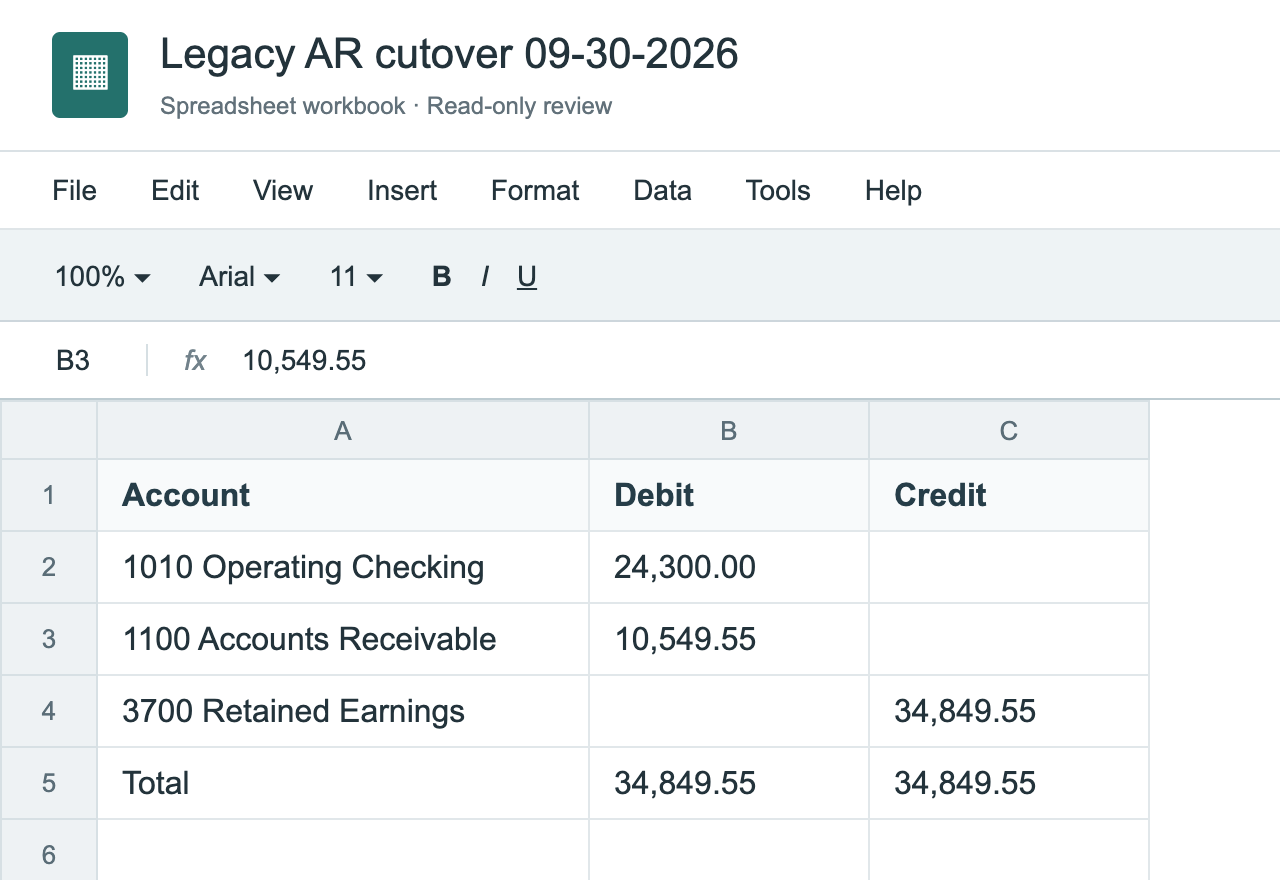The width and height of the screenshot is (1280, 880).
Task: Open the File menu
Action: [75, 190]
